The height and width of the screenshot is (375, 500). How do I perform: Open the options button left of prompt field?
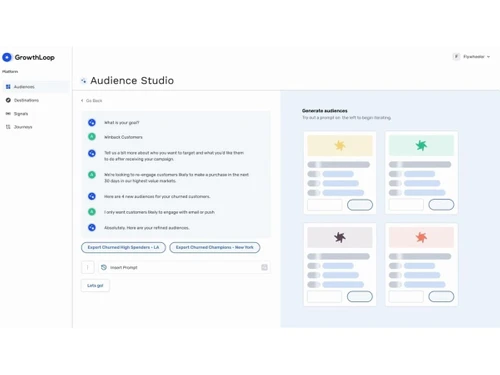(x=88, y=267)
